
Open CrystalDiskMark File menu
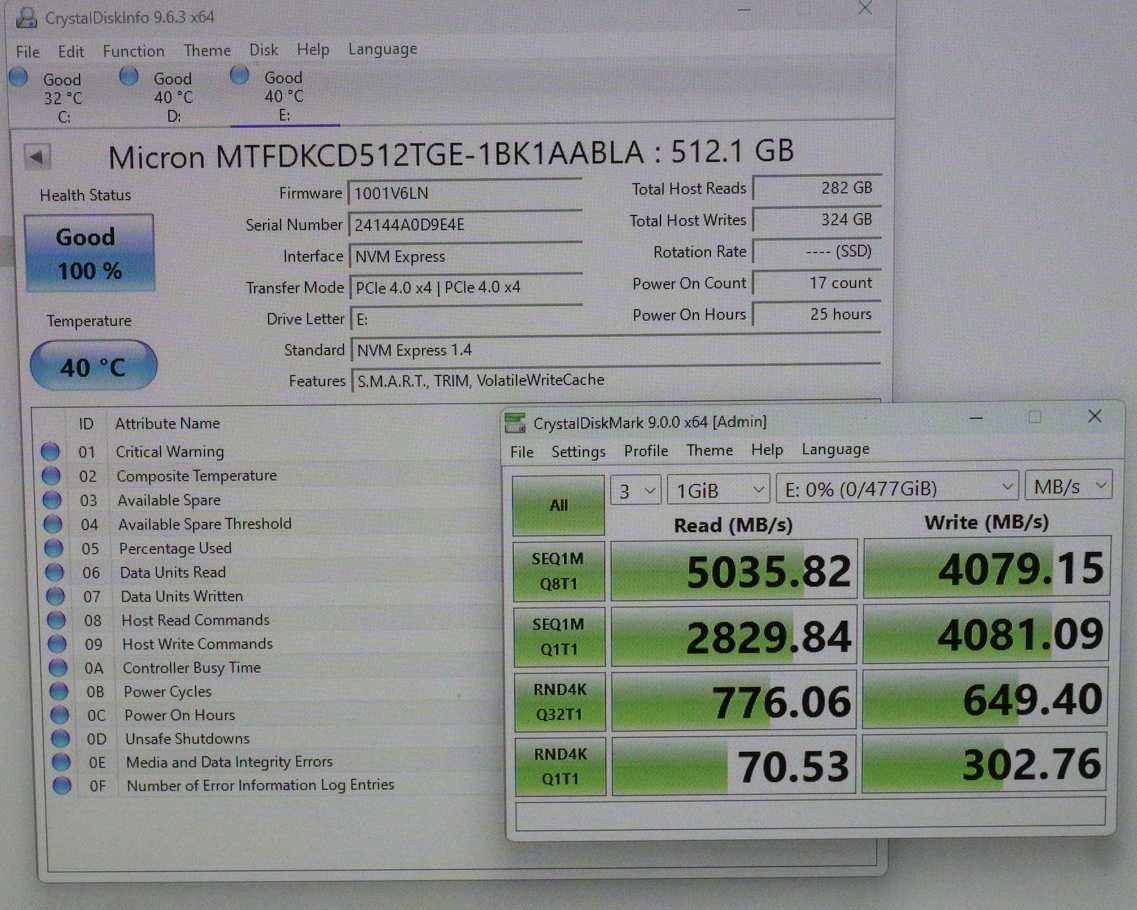click(522, 452)
